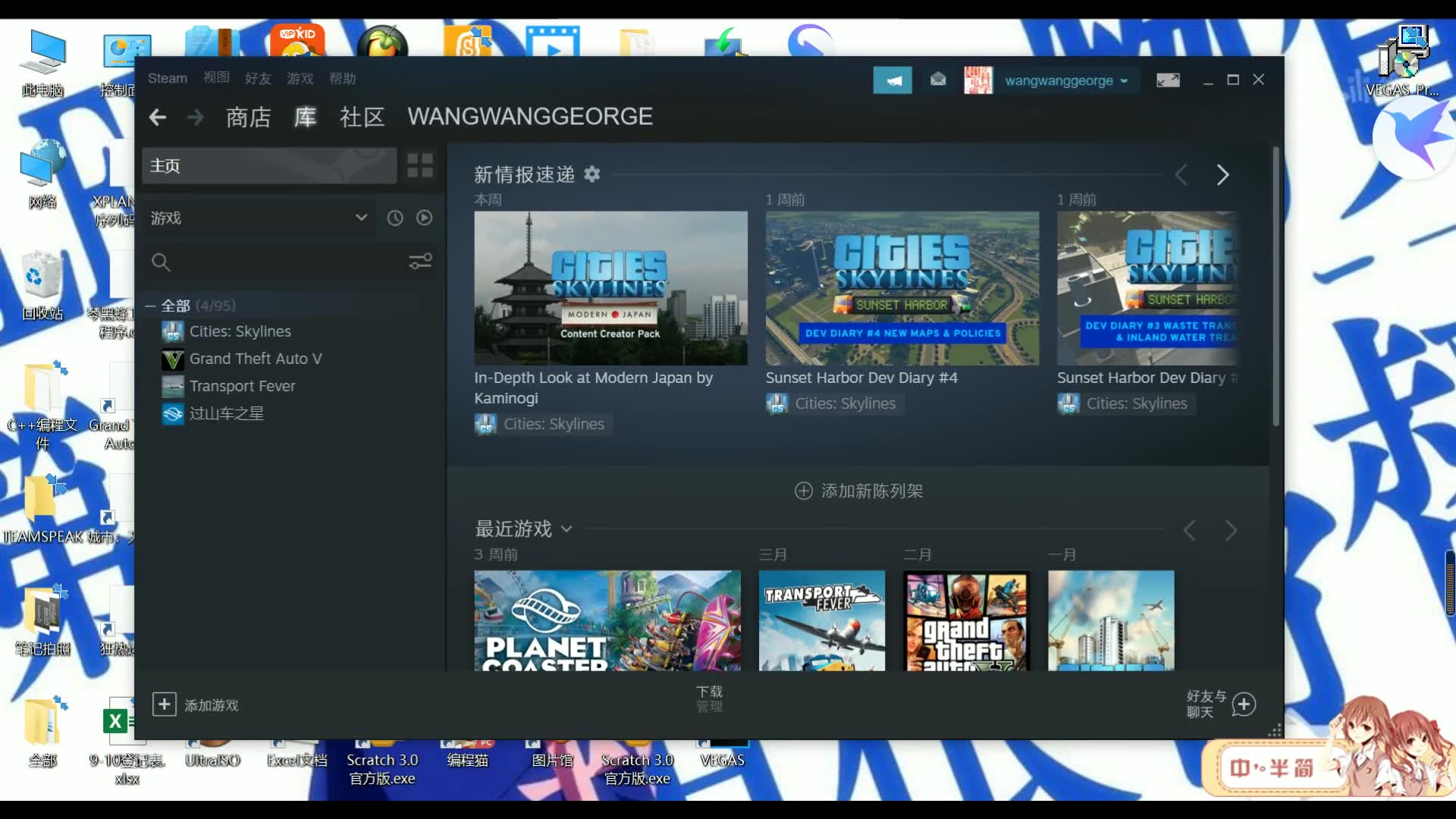This screenshot has width=1456, height=819.
Task: Open Dev Diary #3 waste transfer thumbnail
Action: point(1148,288)
